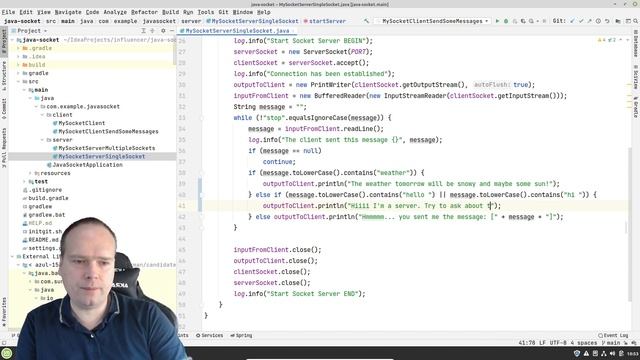640x360 pixels.
Task: Click the line separator LF status
Action: 542,343
